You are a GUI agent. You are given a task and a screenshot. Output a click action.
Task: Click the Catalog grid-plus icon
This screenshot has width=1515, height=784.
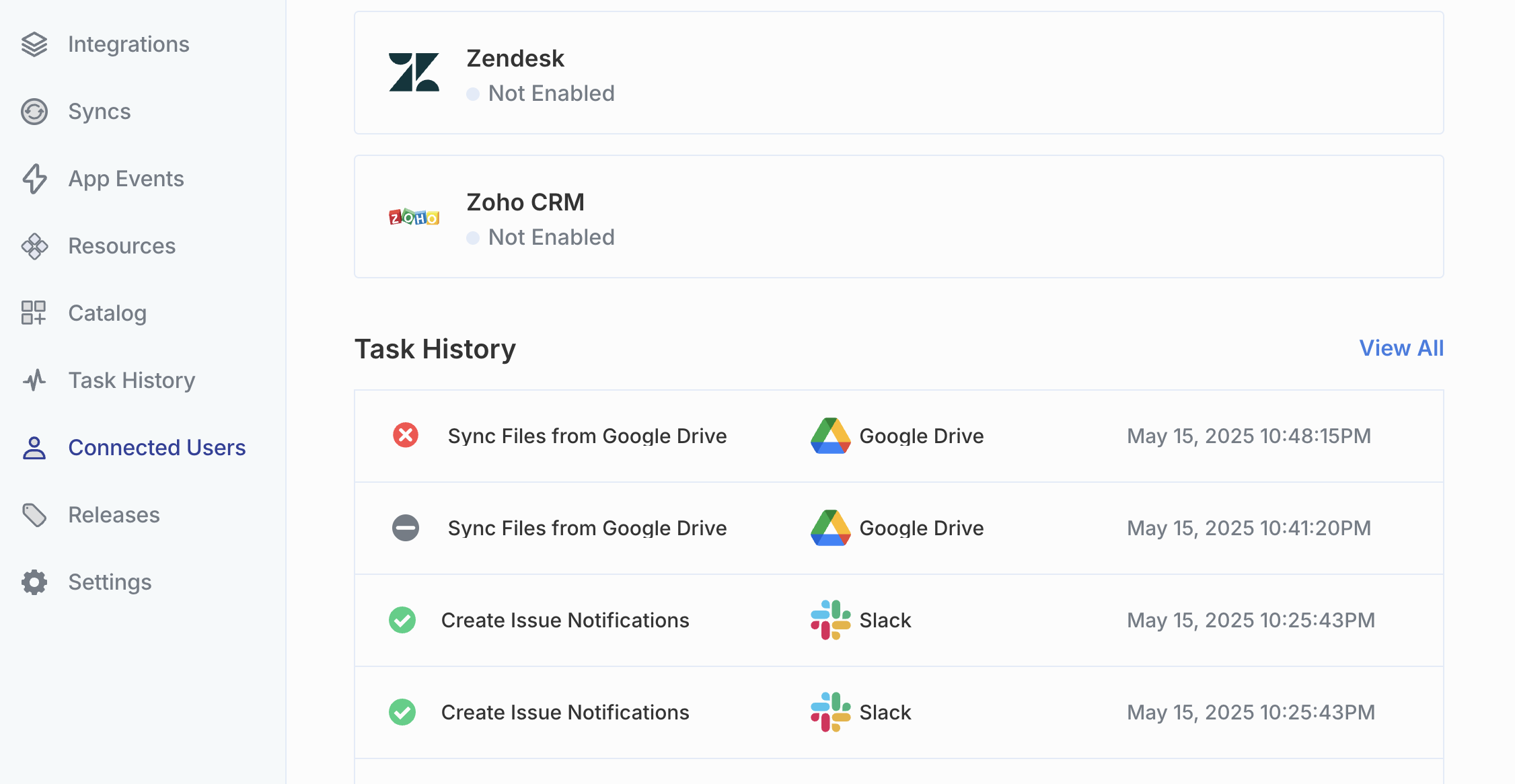pyautogui.click(x=34, y=313)
